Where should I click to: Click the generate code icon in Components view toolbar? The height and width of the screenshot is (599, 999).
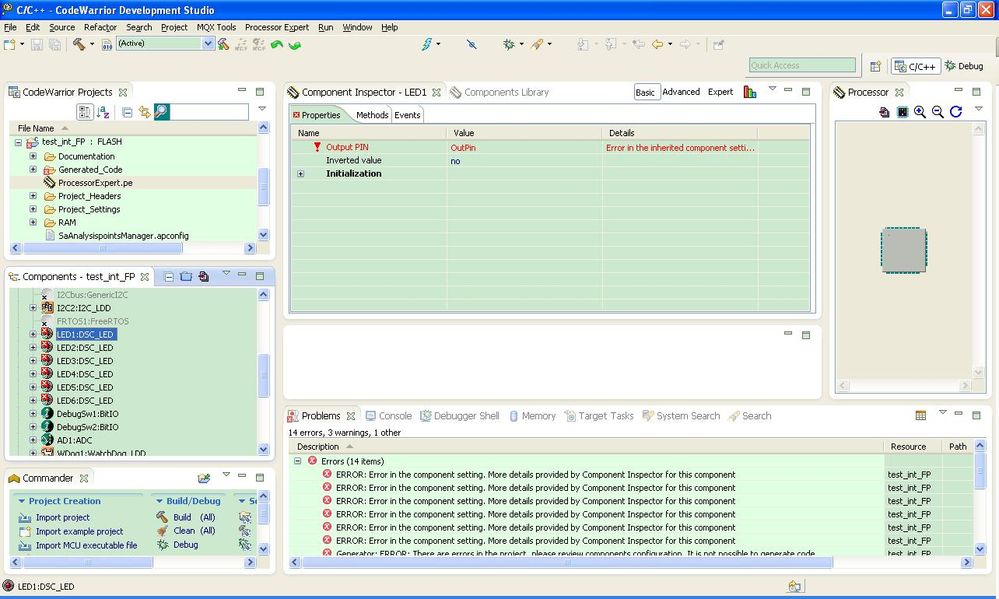[x=203, y=277]
